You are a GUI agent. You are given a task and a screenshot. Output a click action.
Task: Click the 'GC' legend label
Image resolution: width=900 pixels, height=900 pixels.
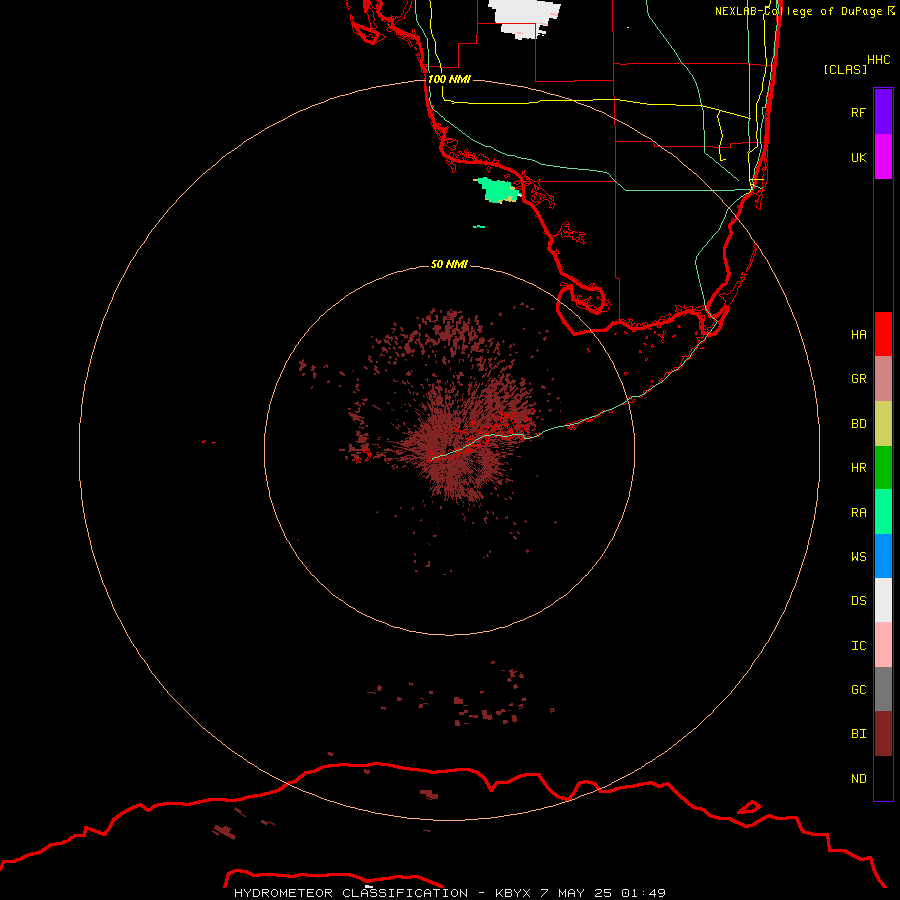859,690
